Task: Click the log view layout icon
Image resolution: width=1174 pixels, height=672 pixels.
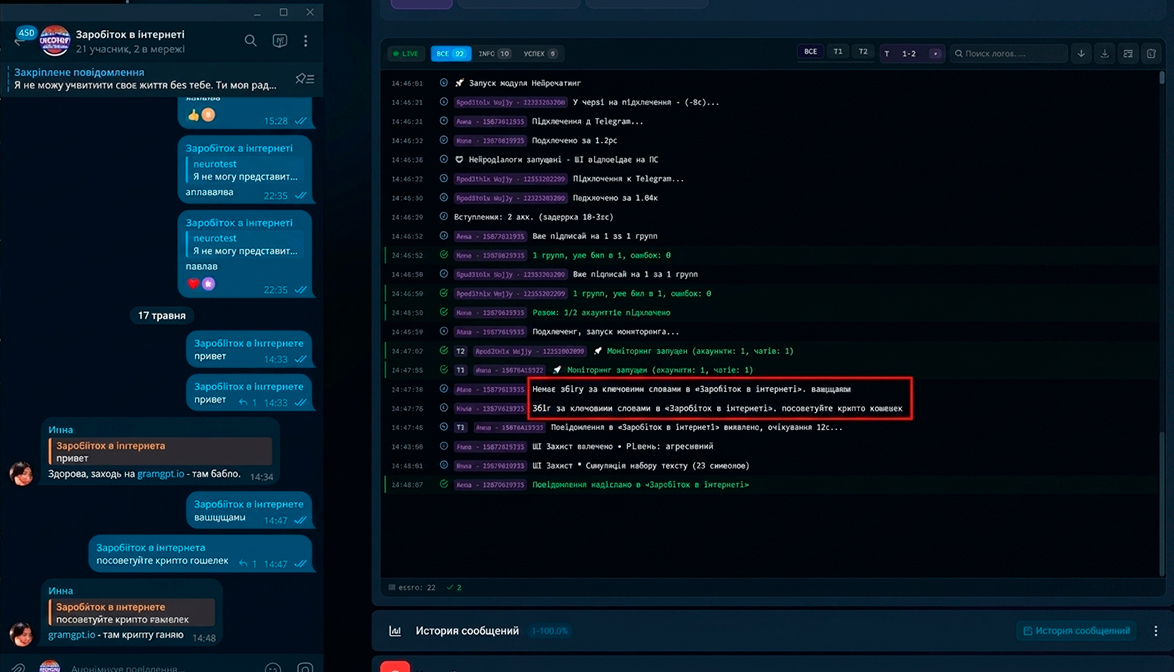Action: point(1128,54)
